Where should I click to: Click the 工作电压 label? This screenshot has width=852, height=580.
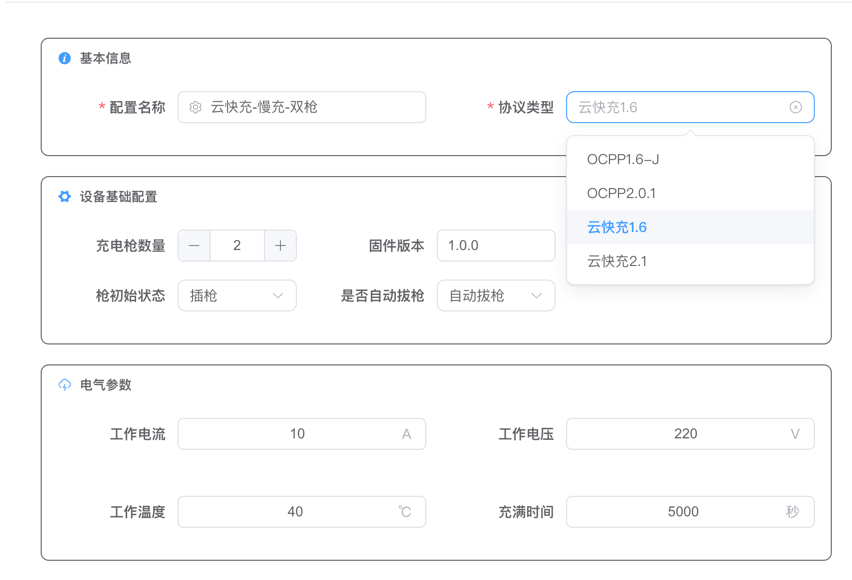click(526, 434)
